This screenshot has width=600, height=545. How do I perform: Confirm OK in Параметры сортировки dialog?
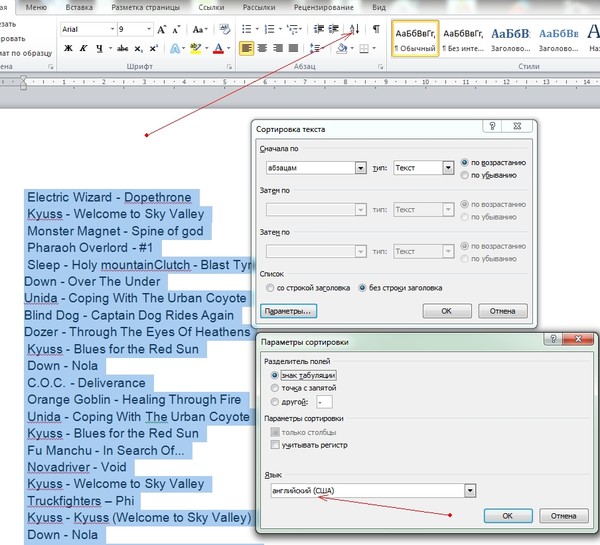tap(507, 516)
